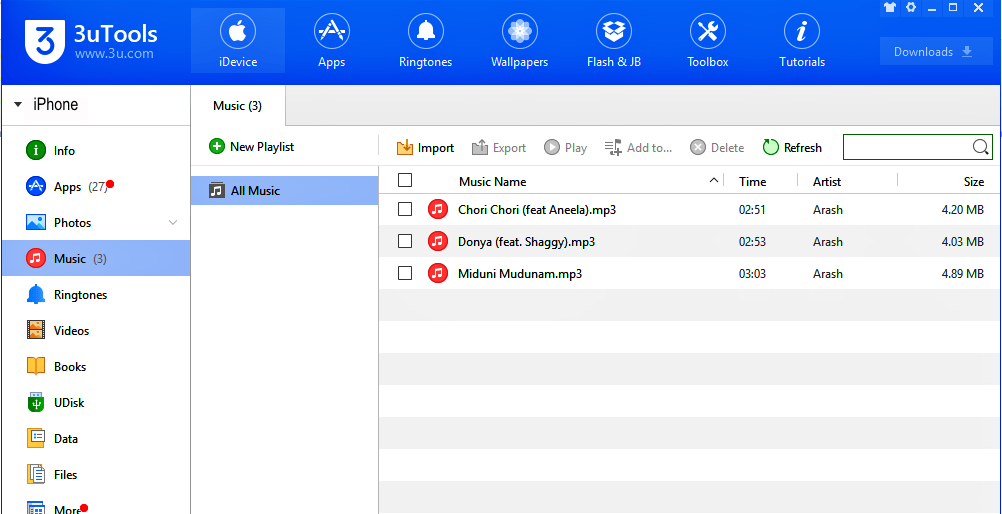1002x514 pixels.
Task: Open the skin shirt icon in title bar
Action: tap(890, 8)
